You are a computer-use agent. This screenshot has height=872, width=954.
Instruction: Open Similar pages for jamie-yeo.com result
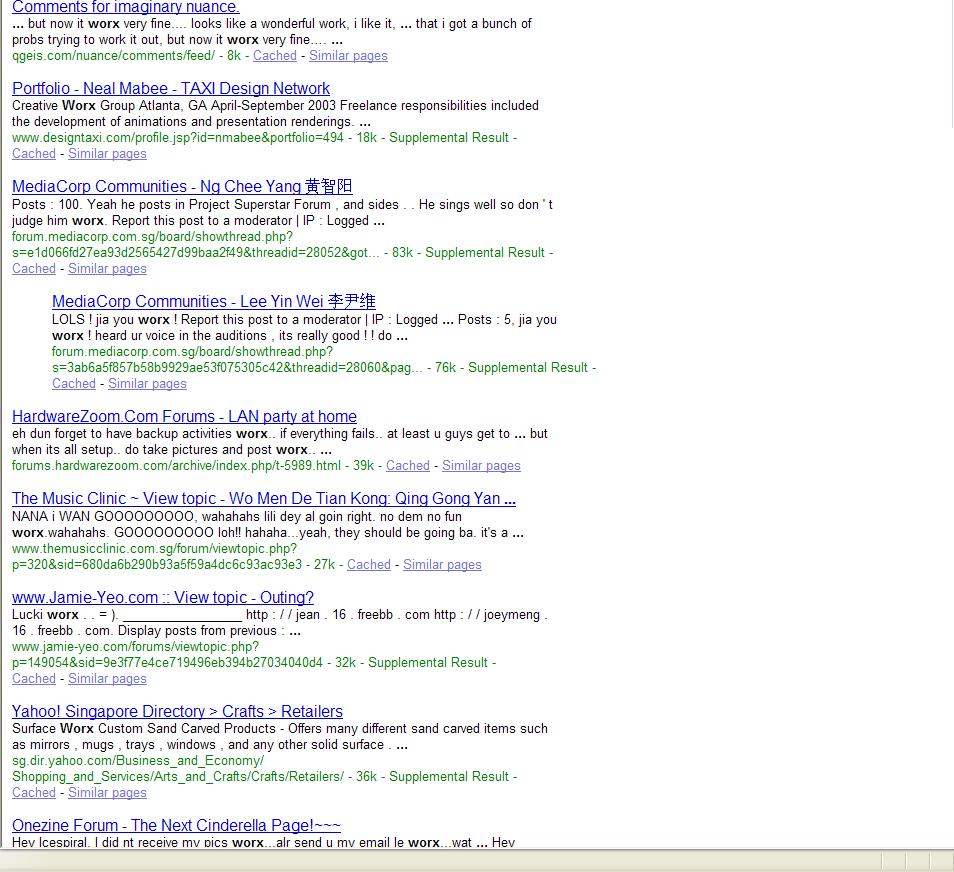point(107,678)
